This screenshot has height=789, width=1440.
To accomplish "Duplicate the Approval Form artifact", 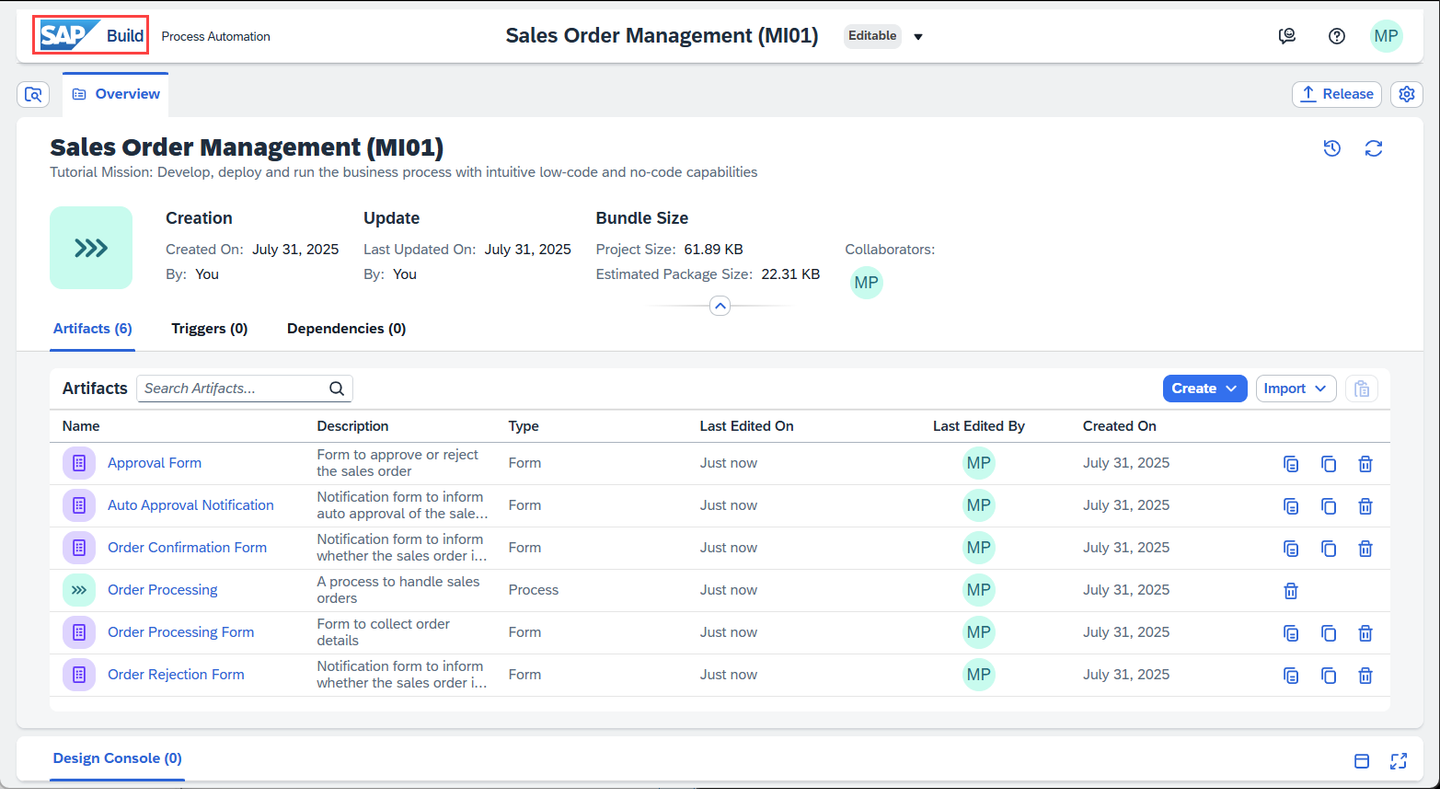I will (1291, 464).
